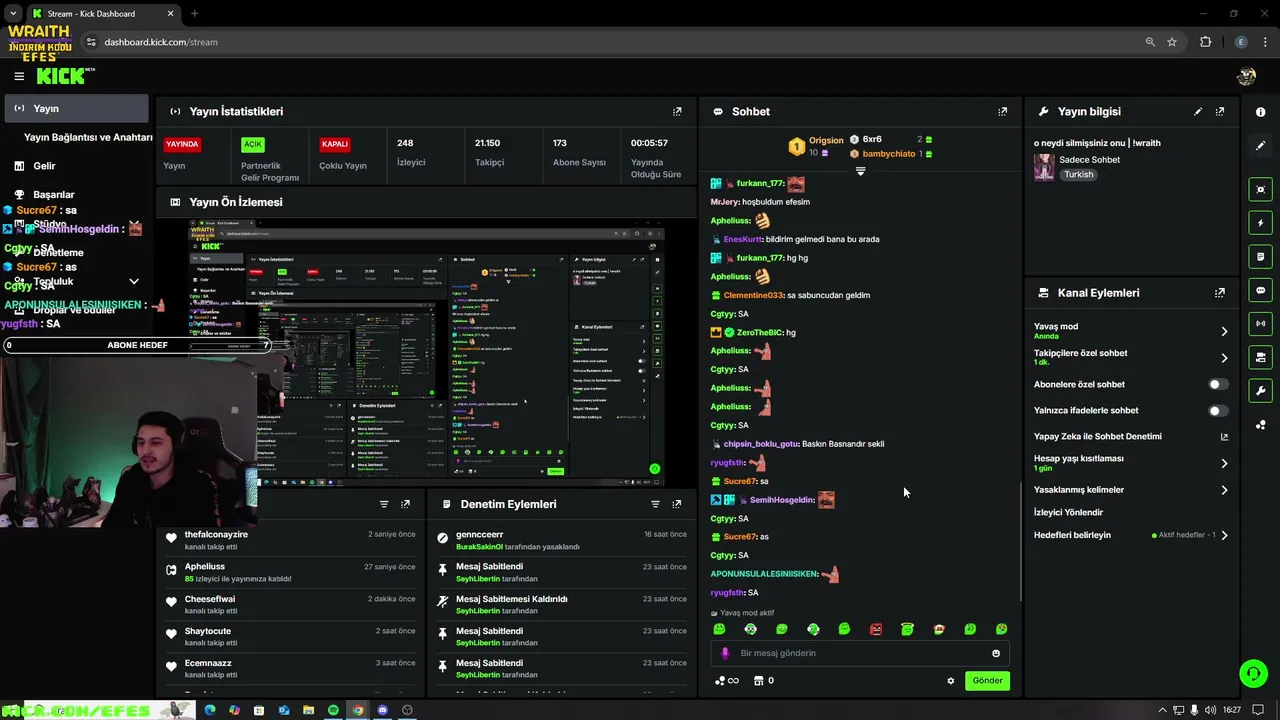Click the Turkish language tag

[x=1078, y=174]
